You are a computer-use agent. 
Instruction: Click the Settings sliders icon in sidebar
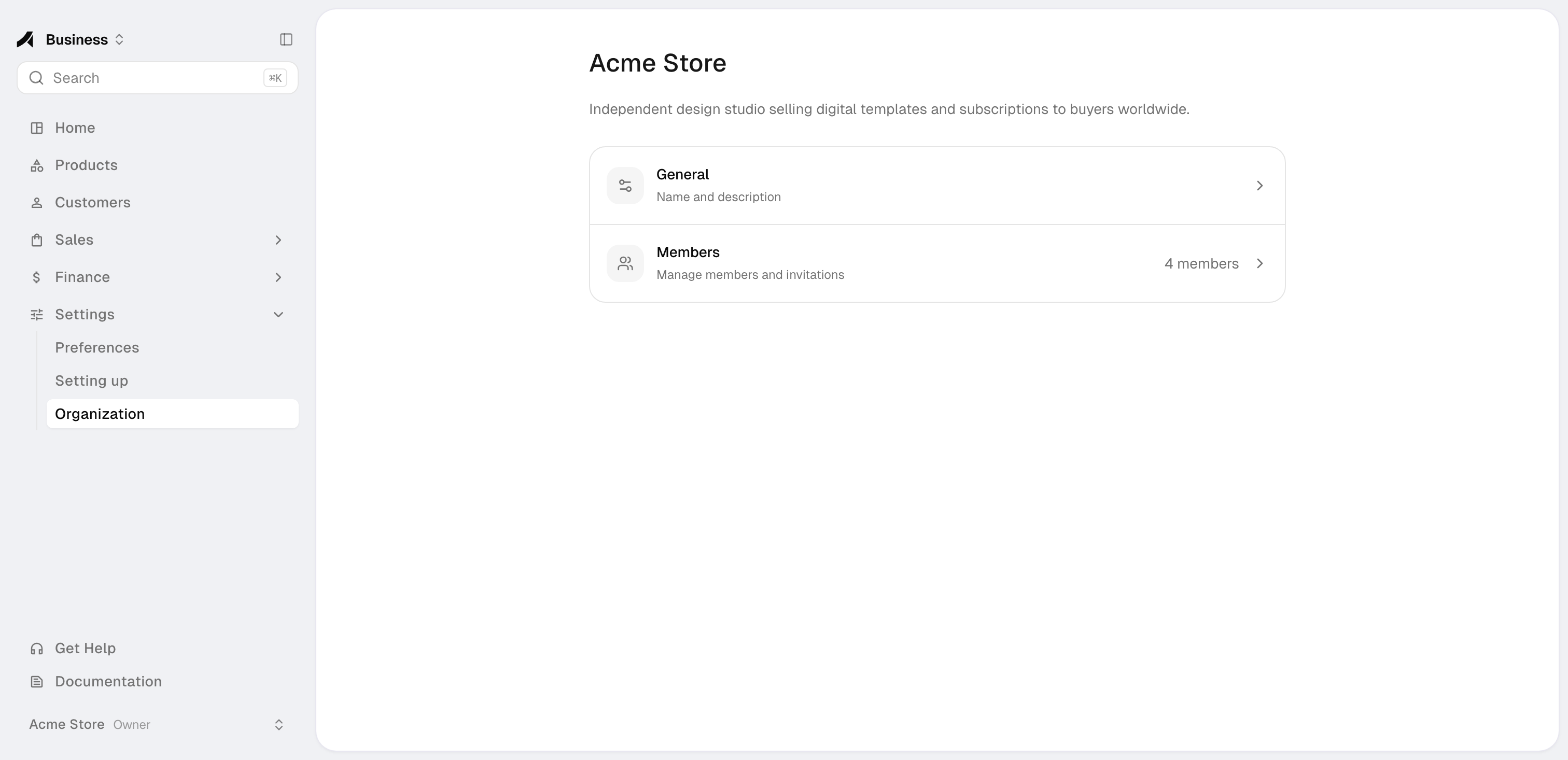pyautogui.click(x=36, y=315)
